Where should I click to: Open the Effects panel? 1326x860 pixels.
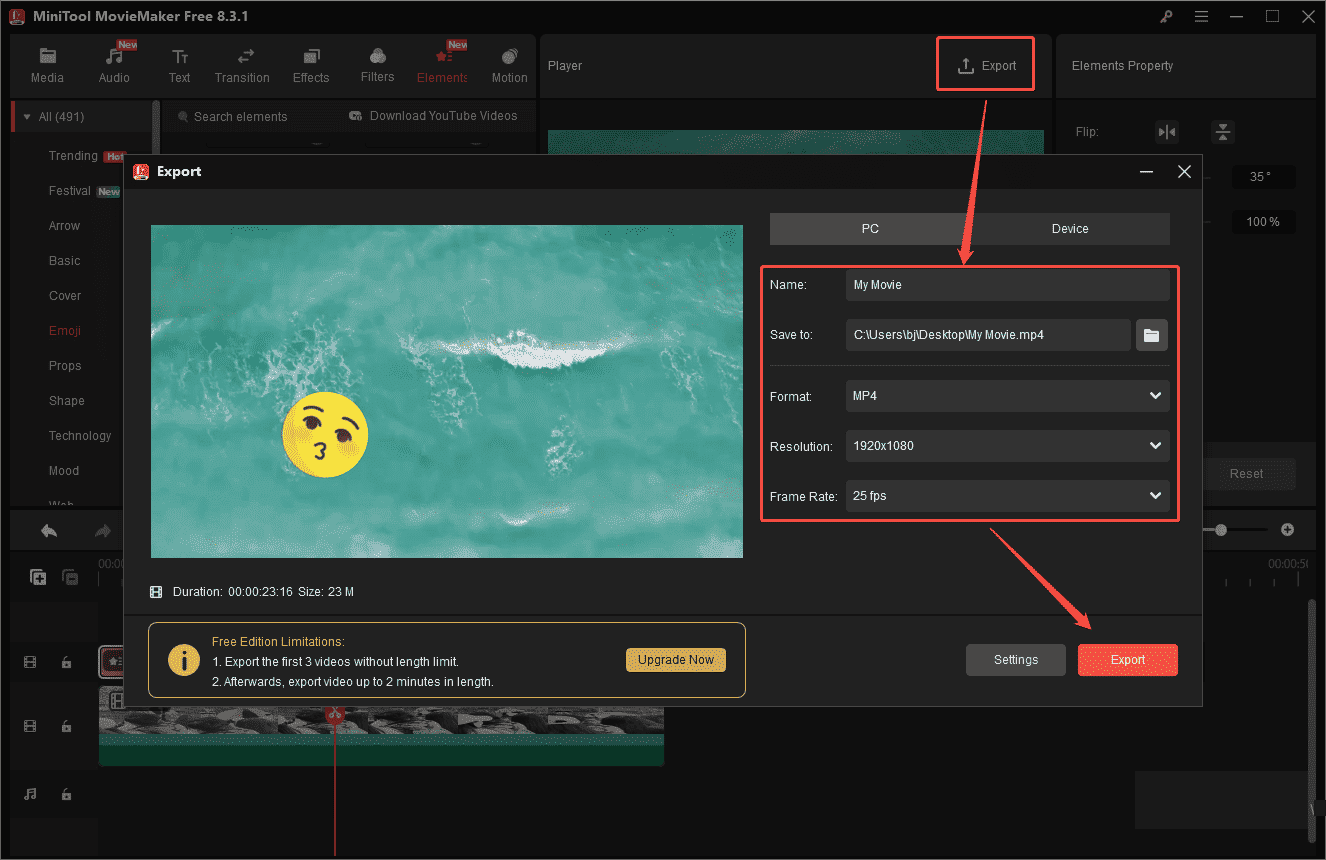310,63
